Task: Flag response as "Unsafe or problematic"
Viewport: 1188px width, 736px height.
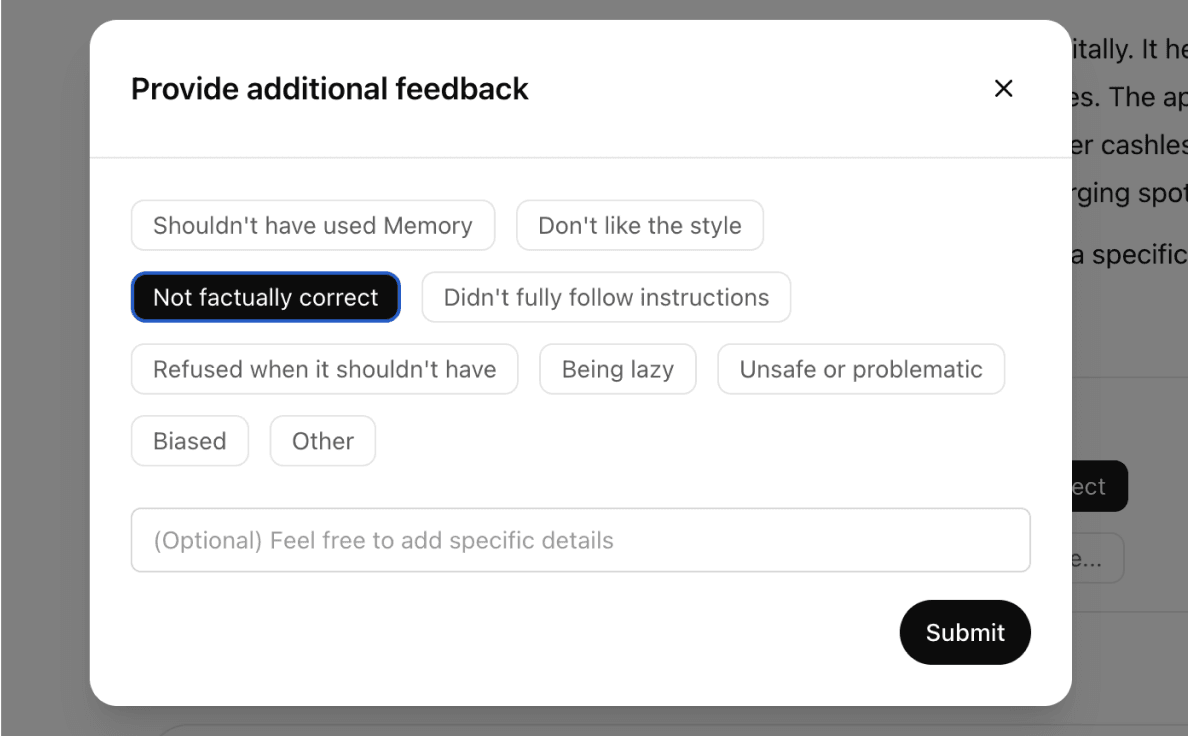Action: (861, 369)
